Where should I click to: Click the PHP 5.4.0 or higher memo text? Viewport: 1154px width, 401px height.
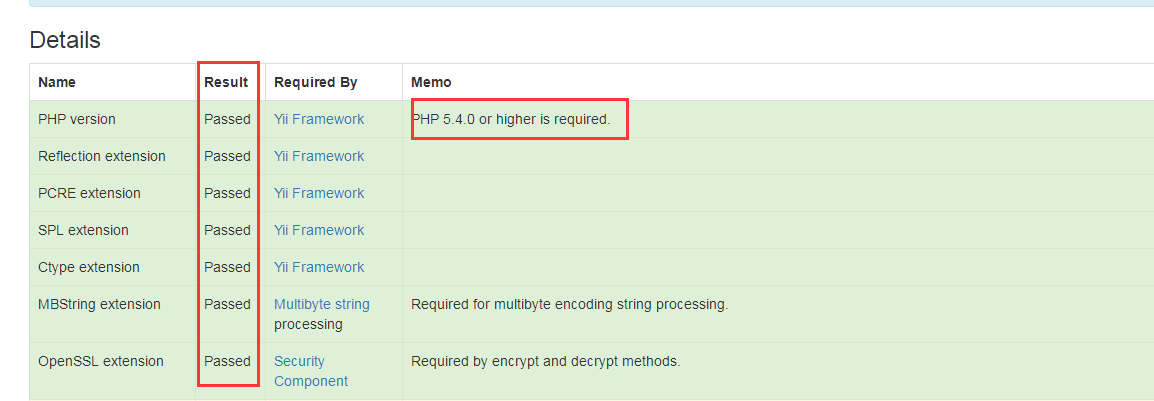click(510, 119)
